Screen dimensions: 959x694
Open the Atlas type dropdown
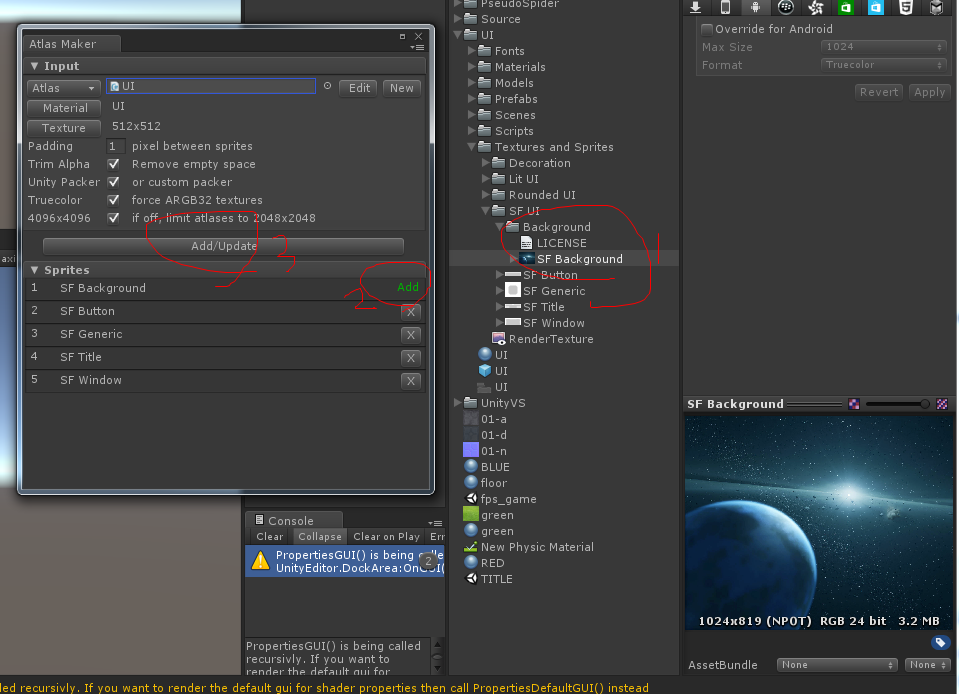coord(63,88)
